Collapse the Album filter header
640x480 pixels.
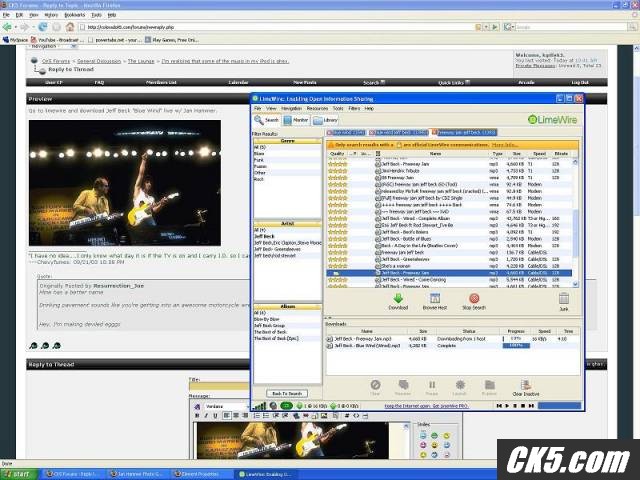pyautogui.click(x=288, y=307)
